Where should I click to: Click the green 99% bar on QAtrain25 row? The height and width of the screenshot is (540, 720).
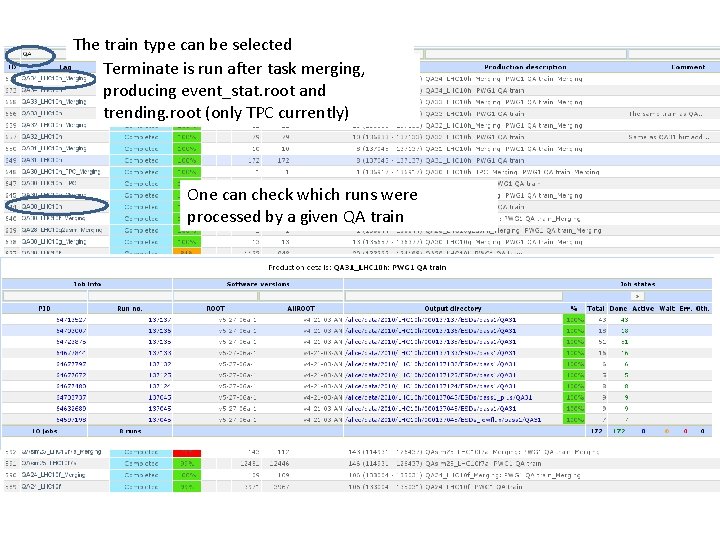pos(187,464)
